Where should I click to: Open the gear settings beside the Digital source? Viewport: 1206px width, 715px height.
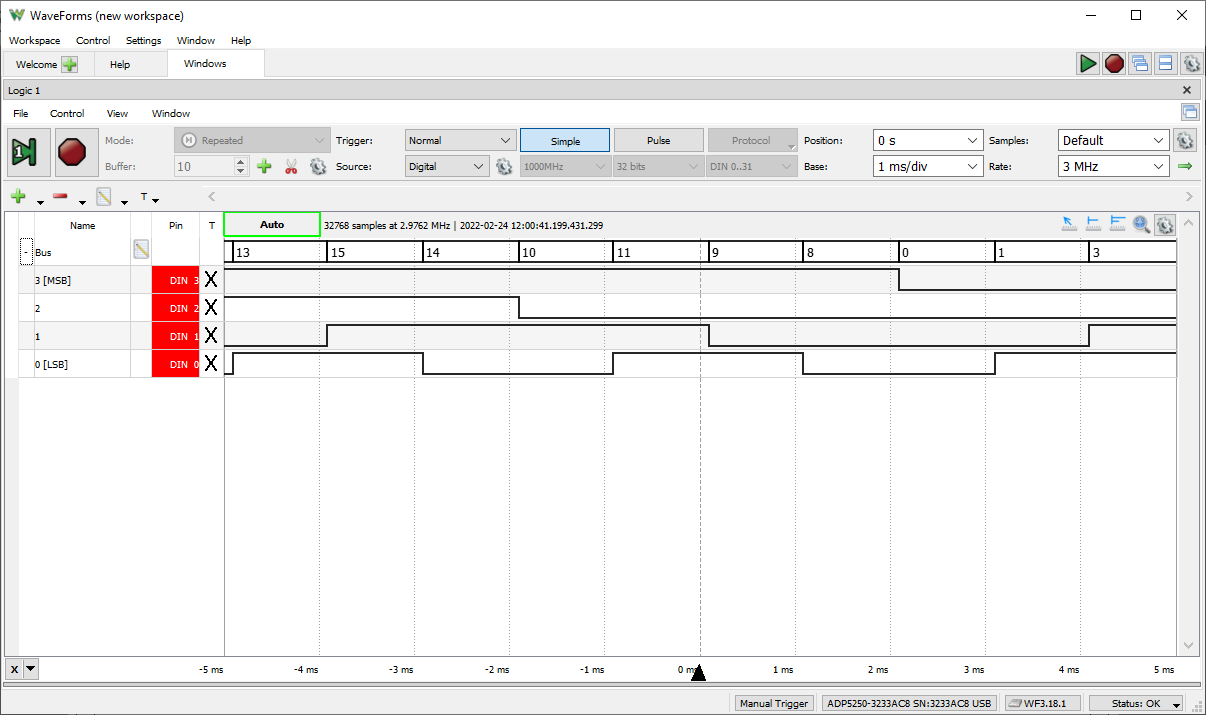(504, 167)
